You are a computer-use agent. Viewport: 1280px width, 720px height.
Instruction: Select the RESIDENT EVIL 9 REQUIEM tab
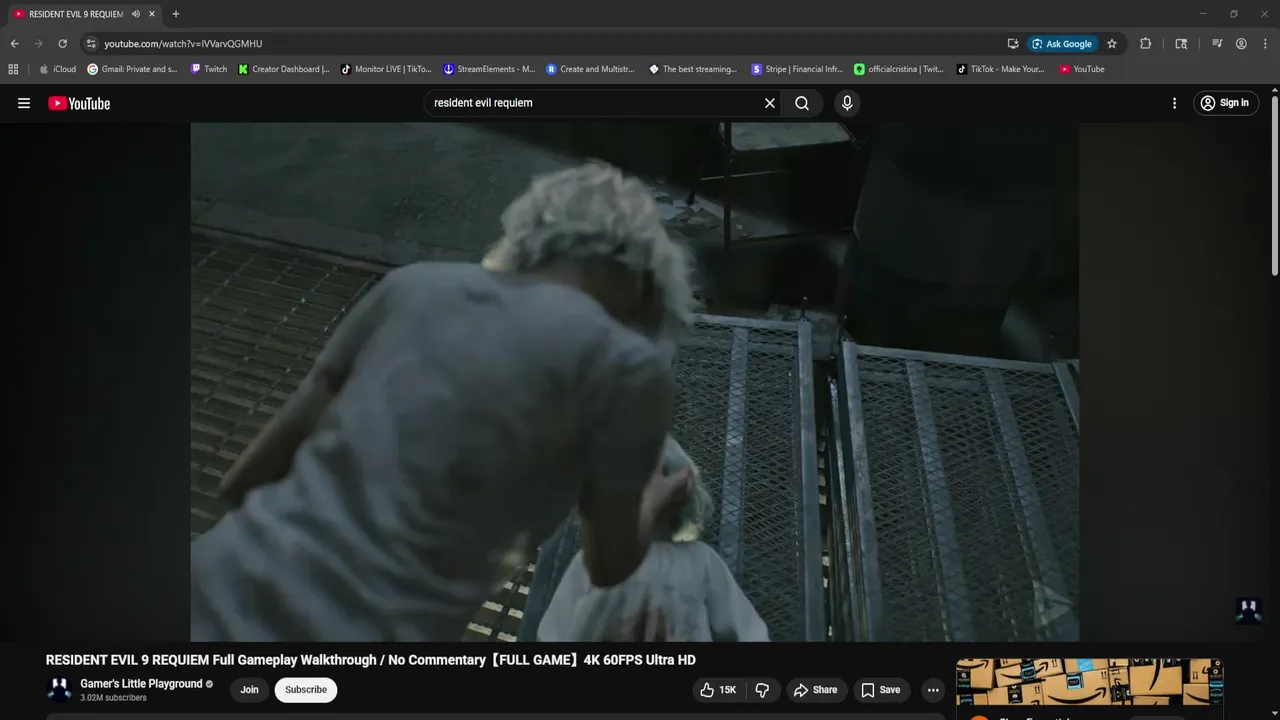tap(76, 14)
